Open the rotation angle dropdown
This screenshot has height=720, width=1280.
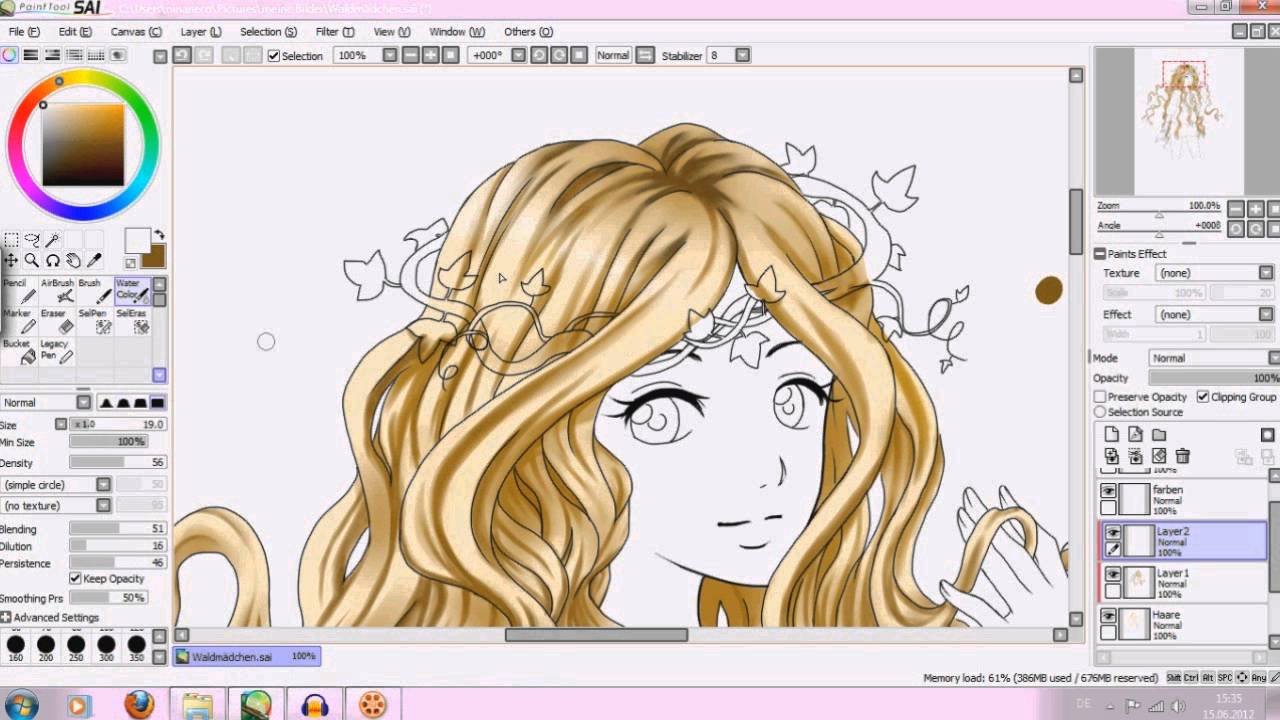pos(517,55)
